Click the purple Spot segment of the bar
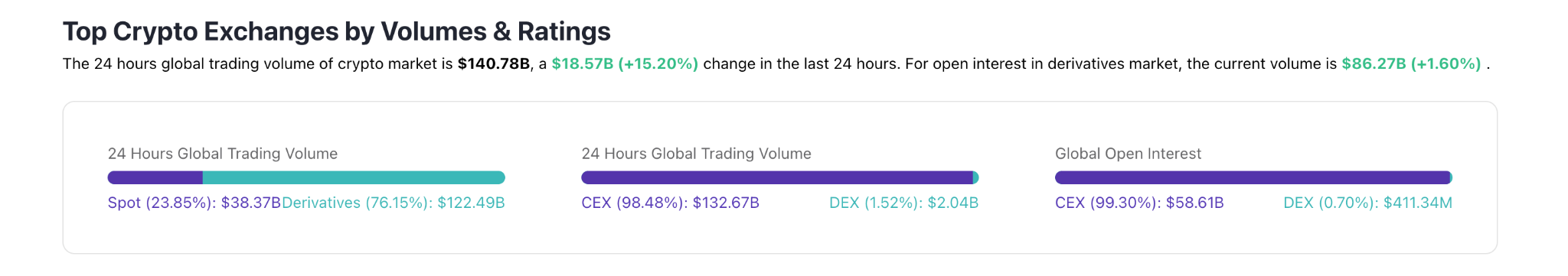The height and width of the screenshot is (276, 1568). pos(155,177)
